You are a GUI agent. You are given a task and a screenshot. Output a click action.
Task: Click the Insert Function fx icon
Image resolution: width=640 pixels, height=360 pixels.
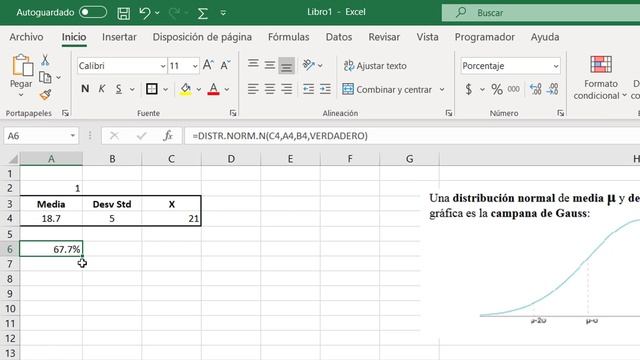[168, 136]
